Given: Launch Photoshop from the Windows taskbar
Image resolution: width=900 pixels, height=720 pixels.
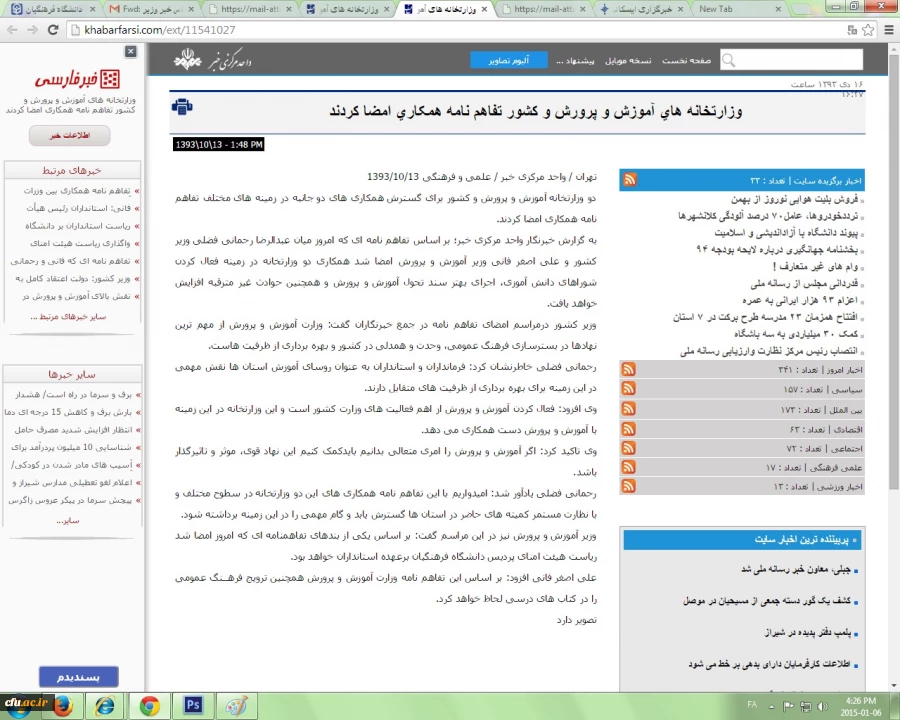Looking at the screenshot, I should coord(192,705).
